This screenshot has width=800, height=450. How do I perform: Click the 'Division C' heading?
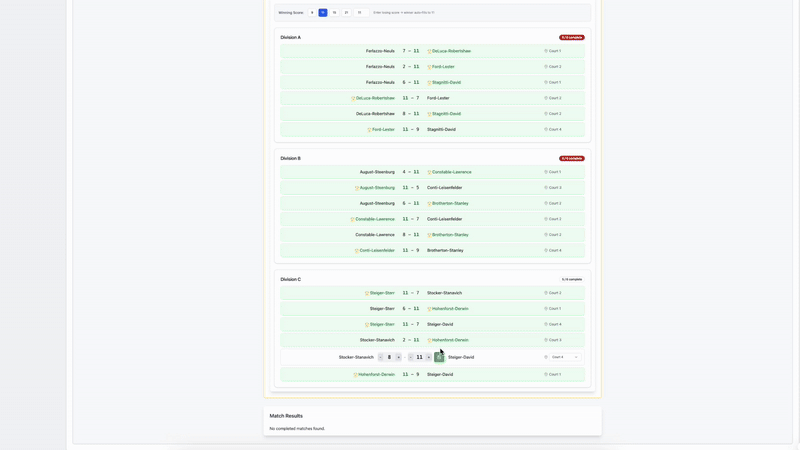tap(290, 280)
